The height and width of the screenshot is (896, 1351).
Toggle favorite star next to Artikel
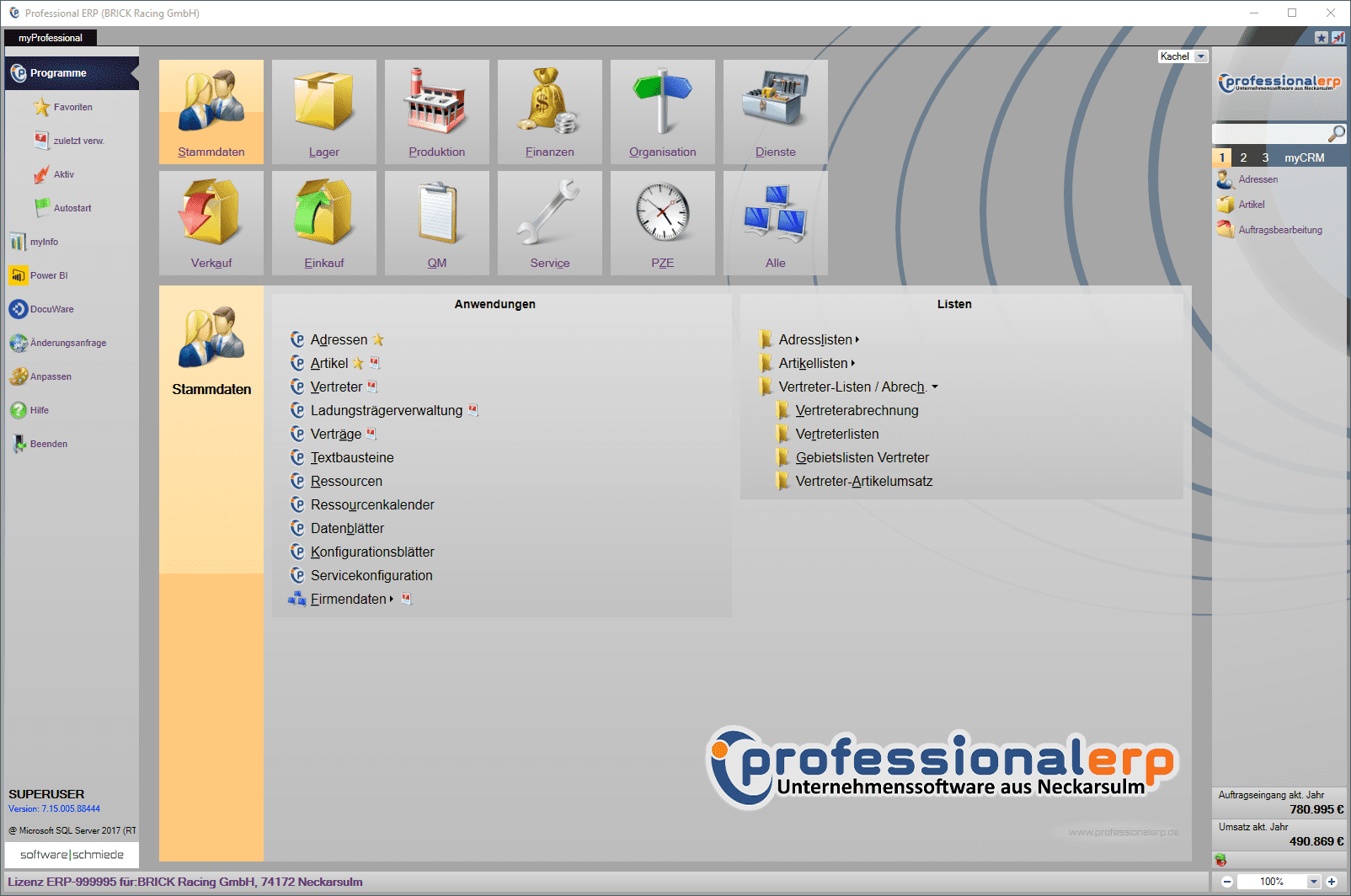[358, 364]
